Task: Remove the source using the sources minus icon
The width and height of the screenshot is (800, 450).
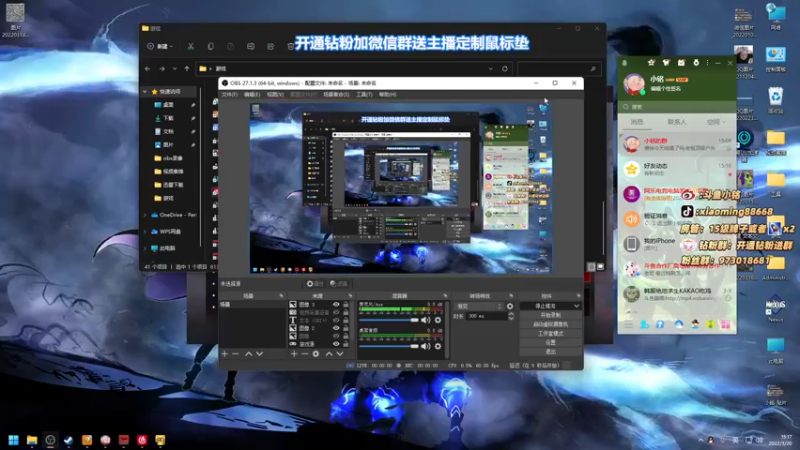Action: (x=305, y=354)
